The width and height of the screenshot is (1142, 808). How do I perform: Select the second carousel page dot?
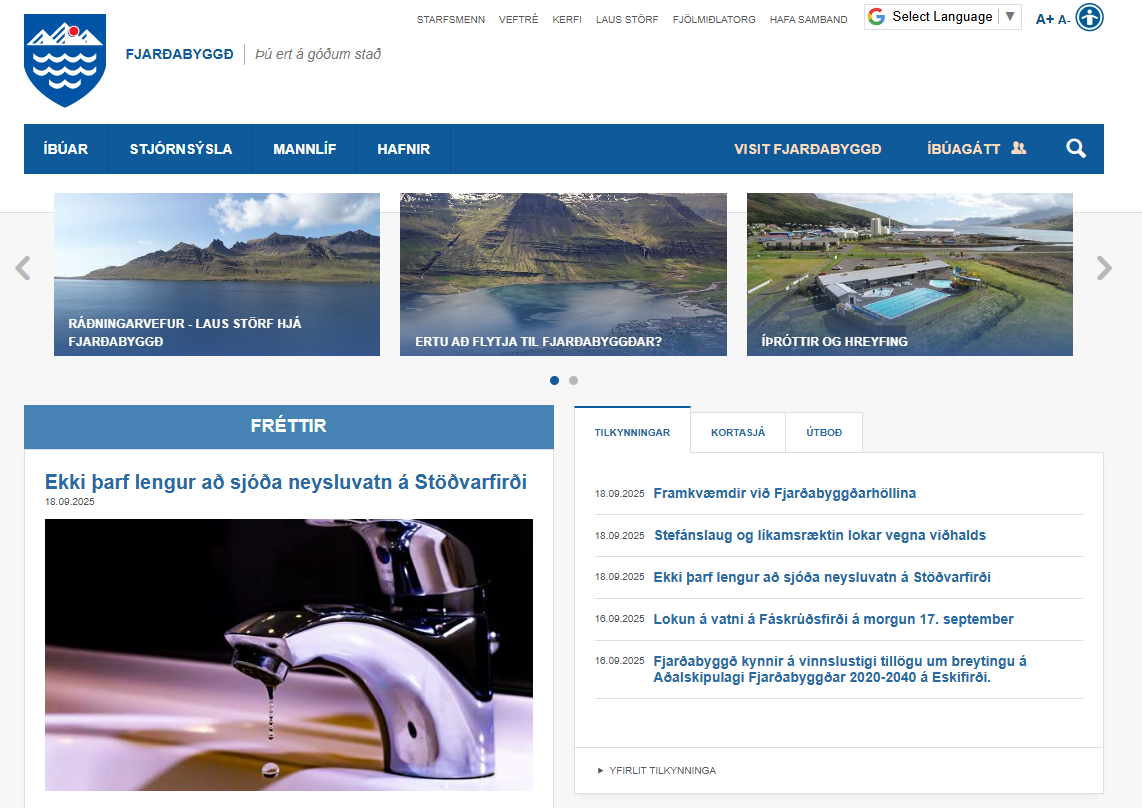573,380
